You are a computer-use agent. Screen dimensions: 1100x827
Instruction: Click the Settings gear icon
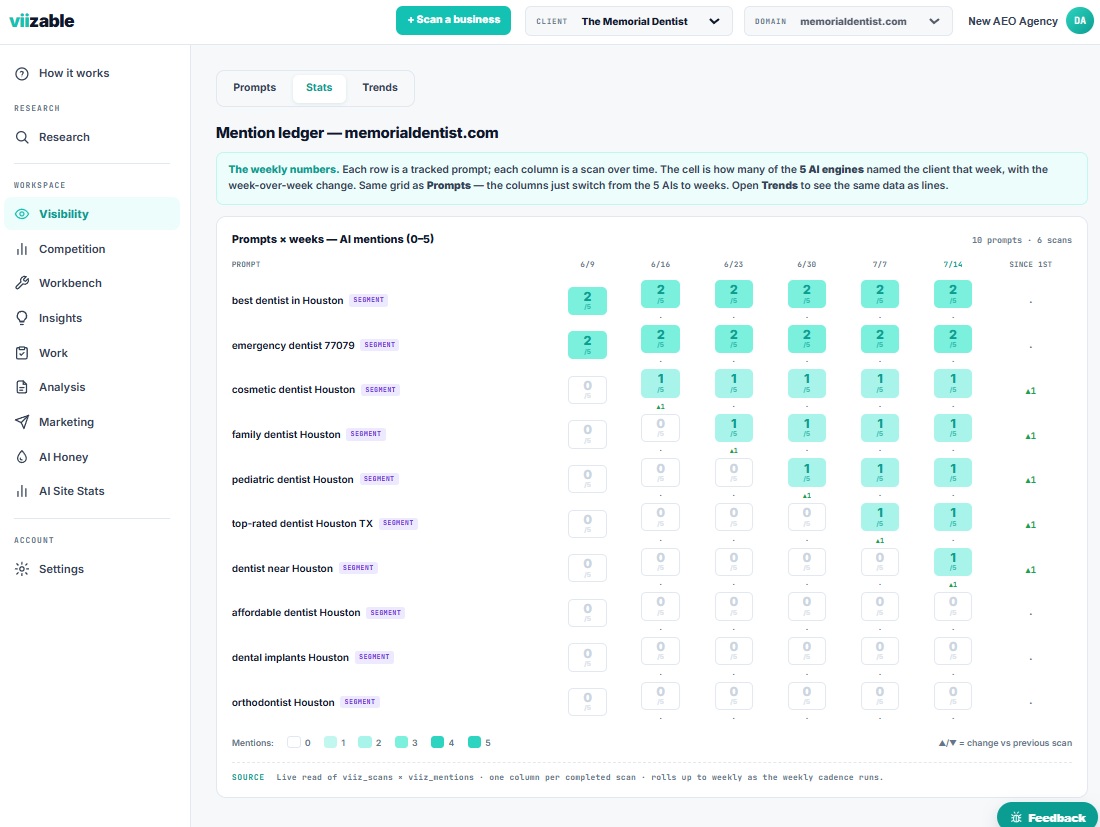tap(22, 569)
